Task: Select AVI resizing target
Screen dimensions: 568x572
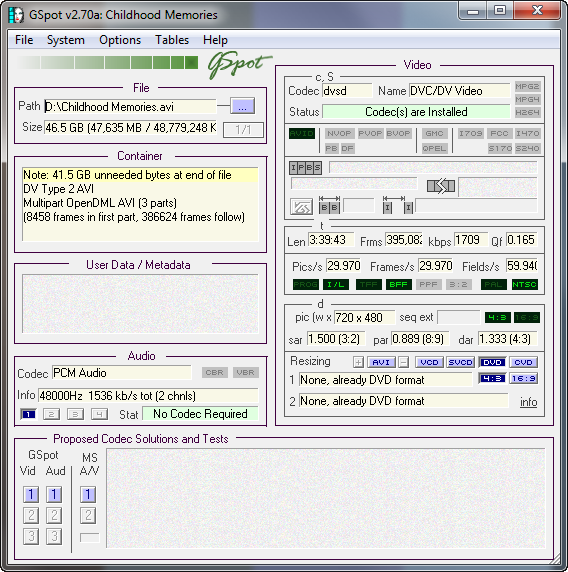Action: tap(381, 362)
